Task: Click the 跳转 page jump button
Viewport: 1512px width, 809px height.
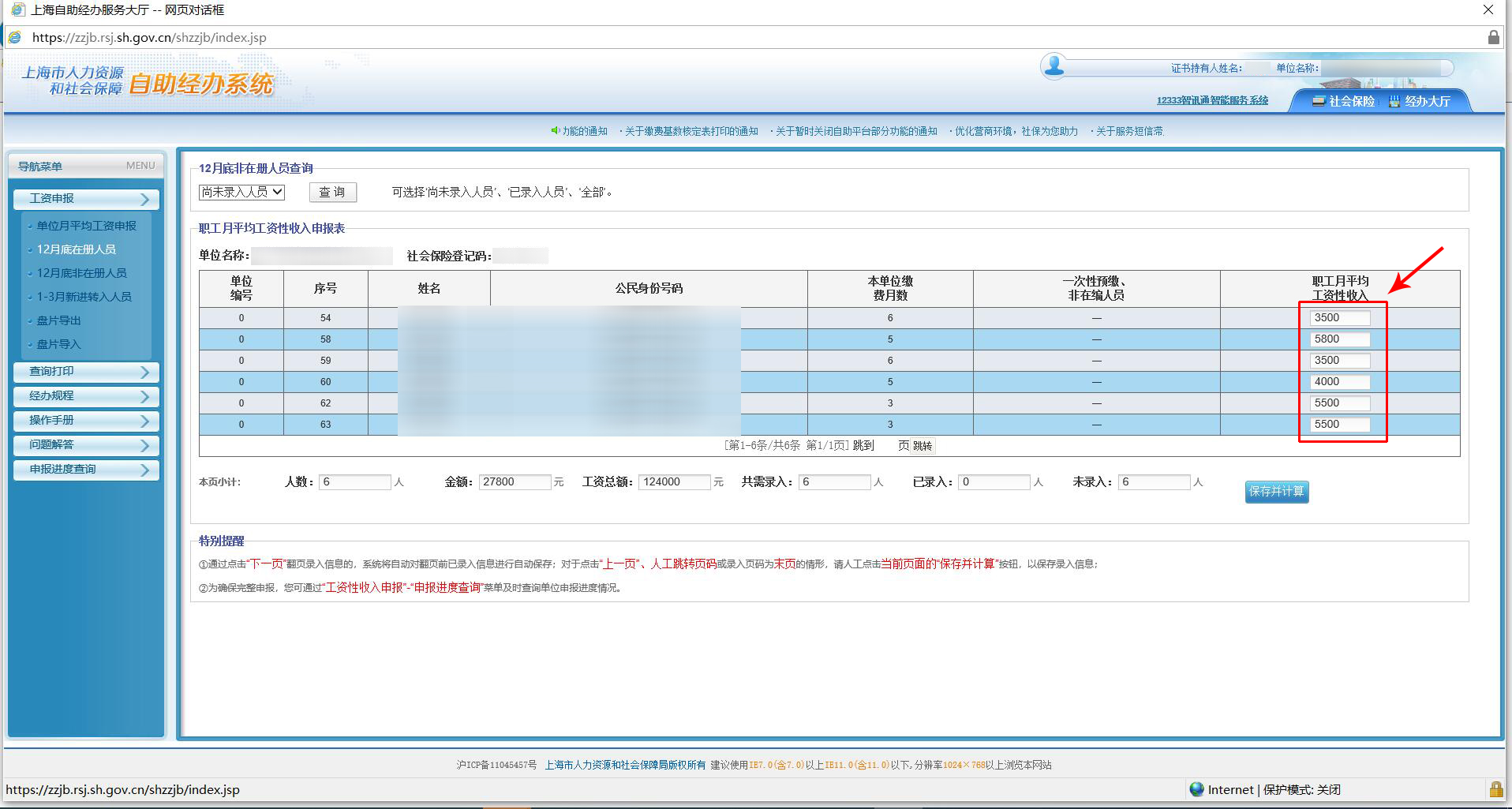Action: tap(923, 446)
